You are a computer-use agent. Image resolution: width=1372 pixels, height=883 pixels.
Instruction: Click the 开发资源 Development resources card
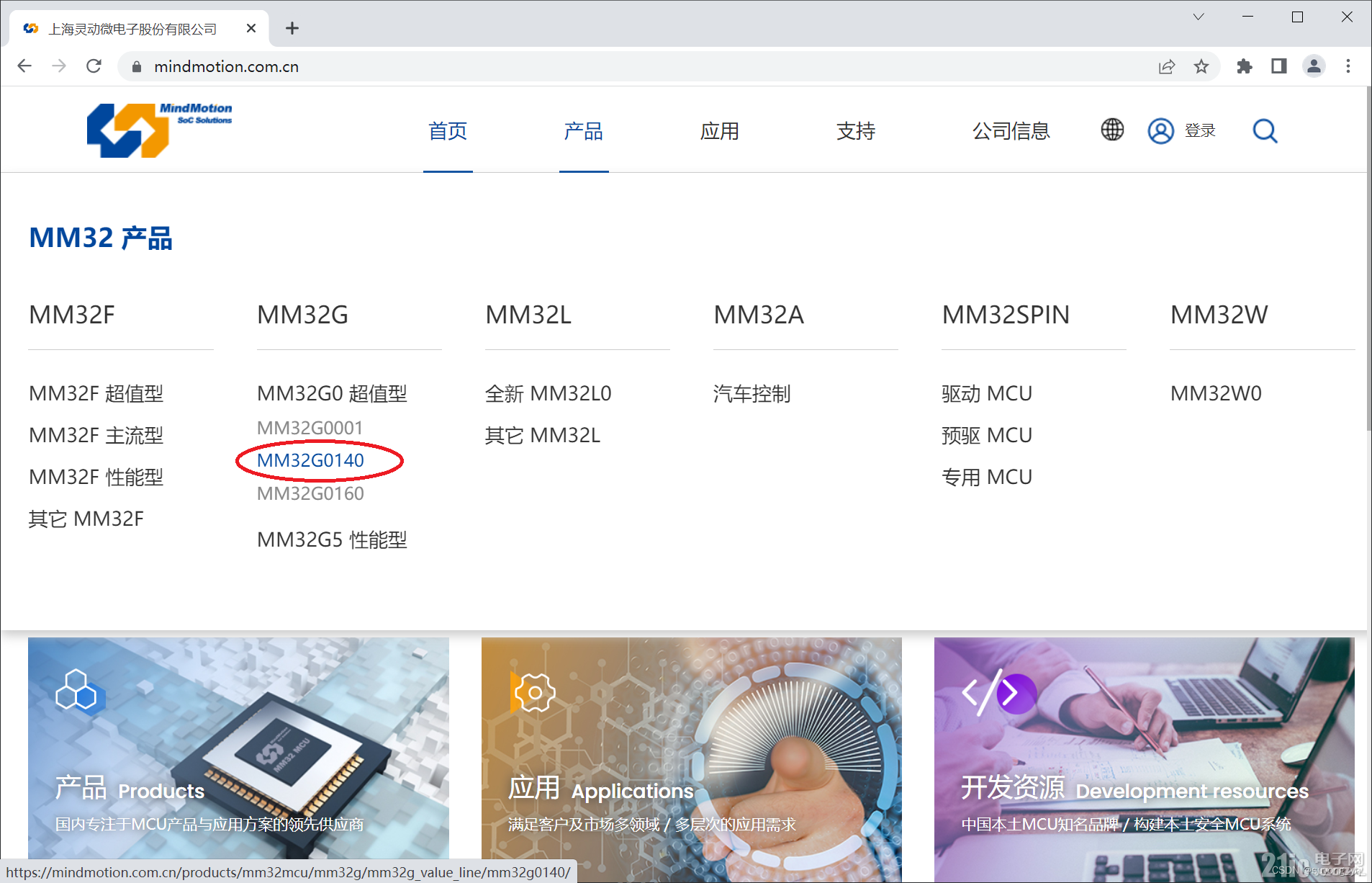click(1144, 759)
